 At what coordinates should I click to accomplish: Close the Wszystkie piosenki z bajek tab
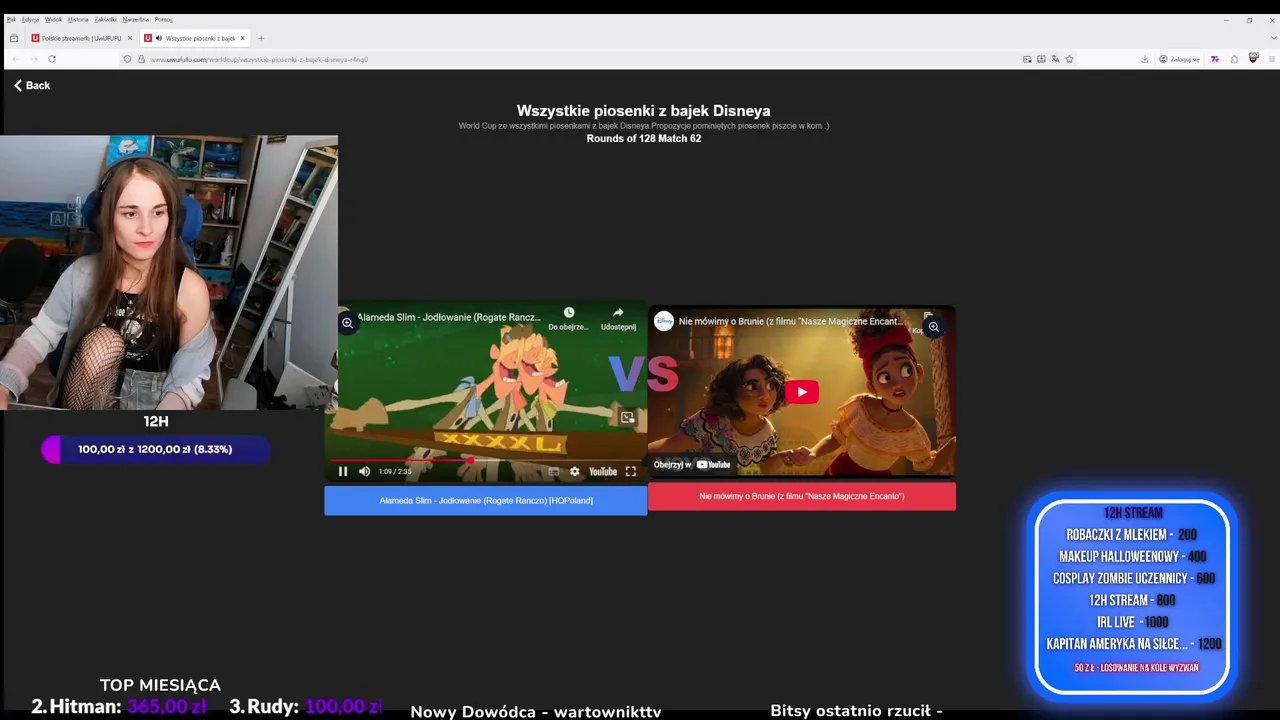[242, 38]
